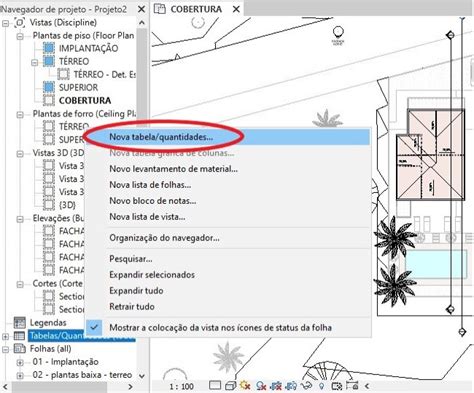
Task: Click the COBERTURA tab view icon
Action: [160, 9]
